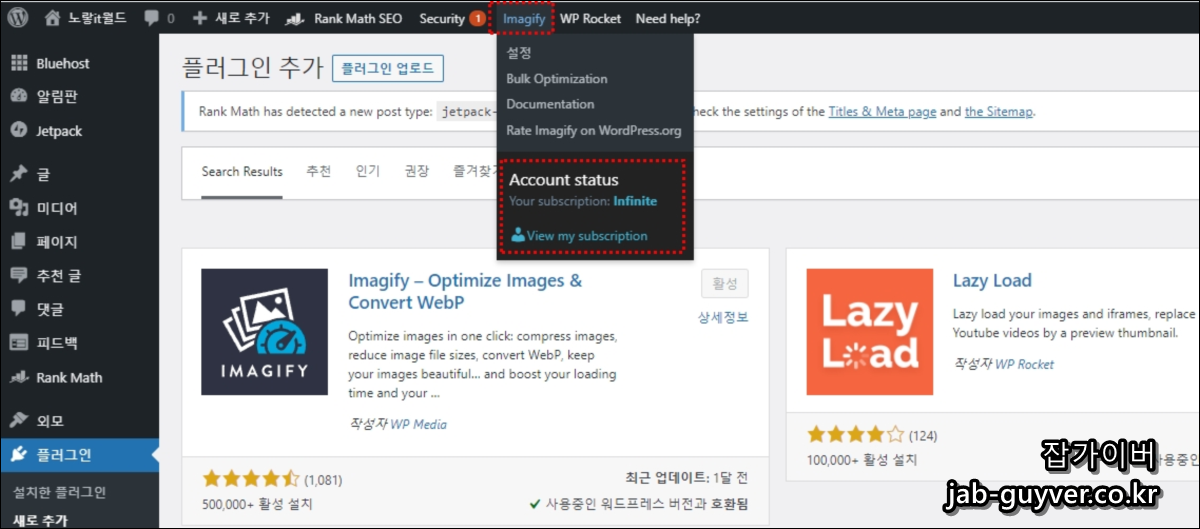Select 플러그인 plugins sidebar item
The height and width of the screenshot is (529, 1200).
[x=79, y=455]
